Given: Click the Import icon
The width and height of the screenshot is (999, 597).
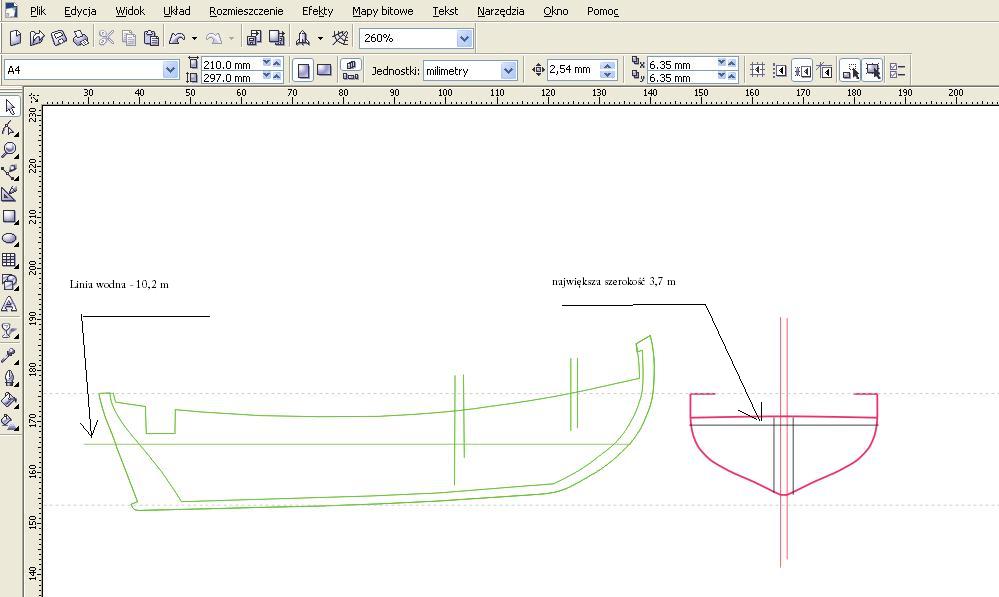Looking at the screenshot, I should click(x=253, y=38).
